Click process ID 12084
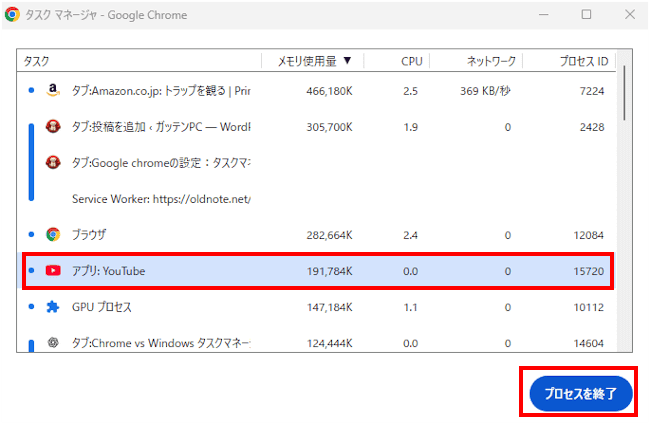Screen dimensions: 650x424 point(589,235)
